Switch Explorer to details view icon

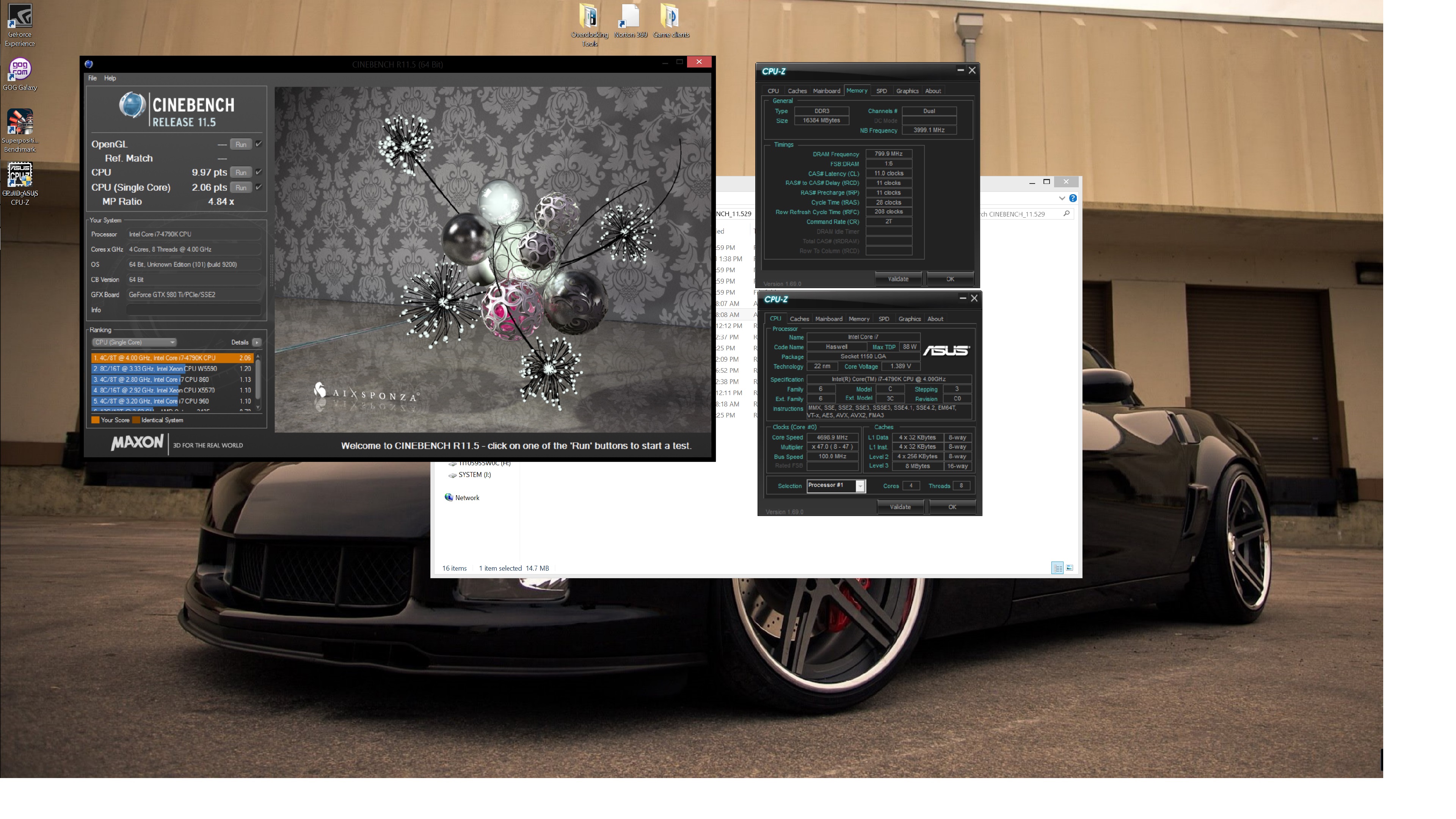tap(1057, 568)
